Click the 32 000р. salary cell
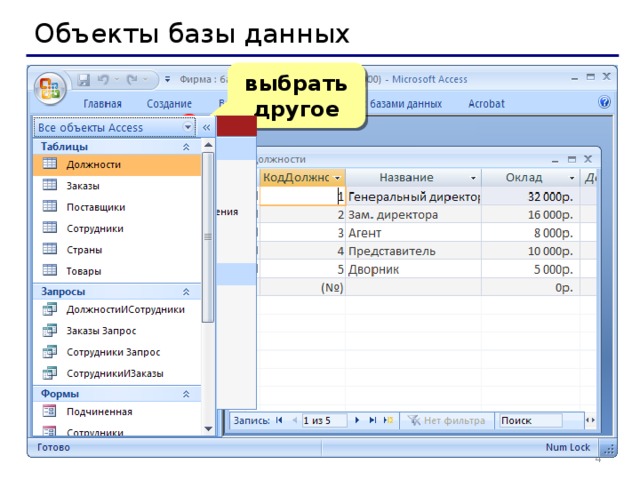640x480 pixels. [531, 197]
